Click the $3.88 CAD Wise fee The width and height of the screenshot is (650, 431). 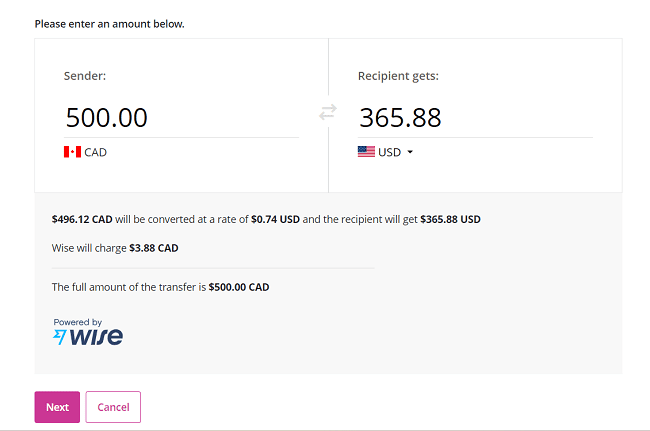click(x=154, y=247)
